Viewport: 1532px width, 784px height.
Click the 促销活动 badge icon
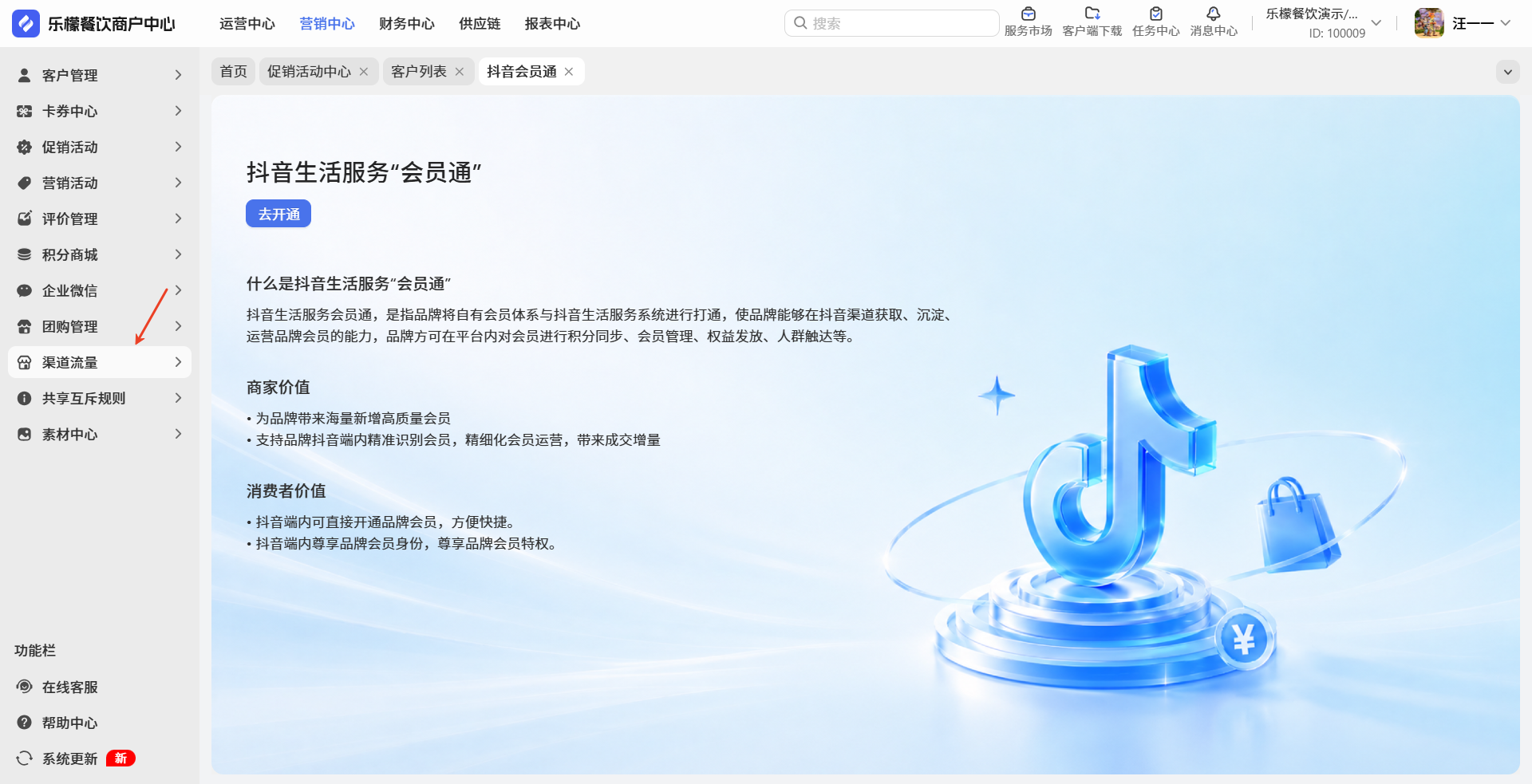(x=25, y=147)
